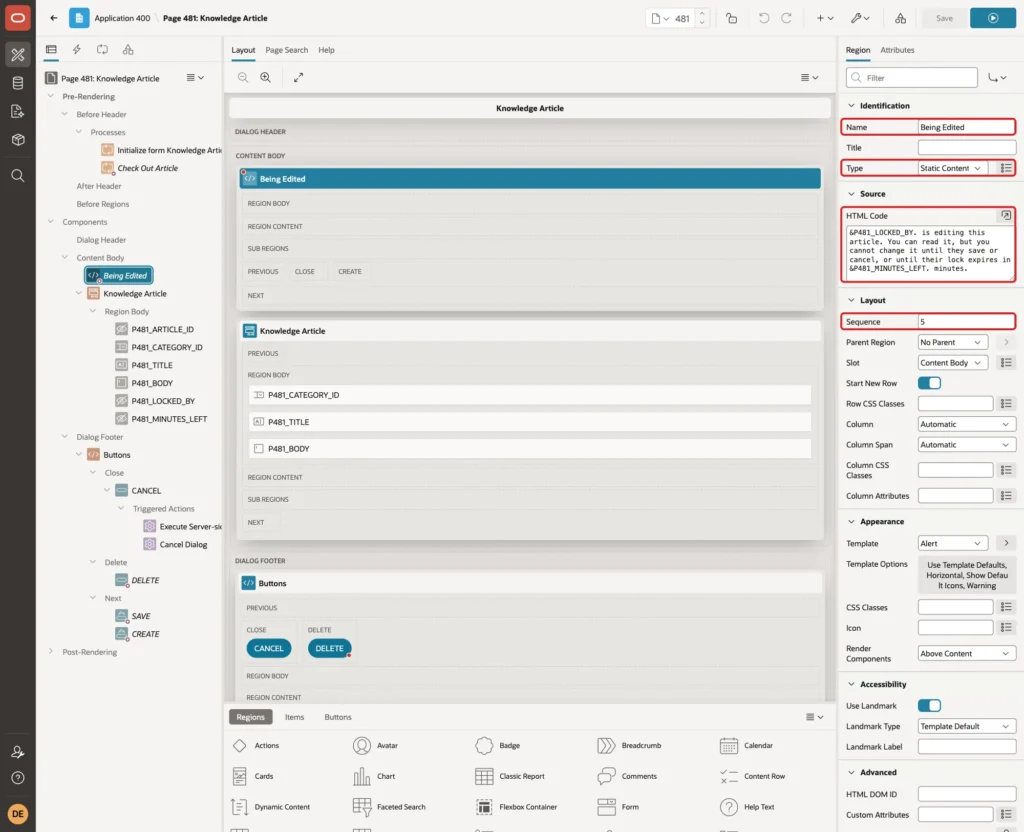Collapse the Identification section
This screenshot has width=1024, height=832.
851,106
